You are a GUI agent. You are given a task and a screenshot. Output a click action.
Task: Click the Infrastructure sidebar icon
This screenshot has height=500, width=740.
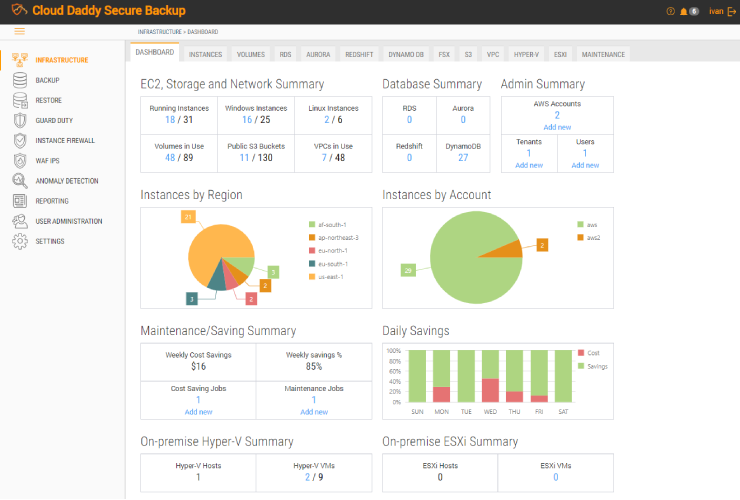[x=19, y=60]
